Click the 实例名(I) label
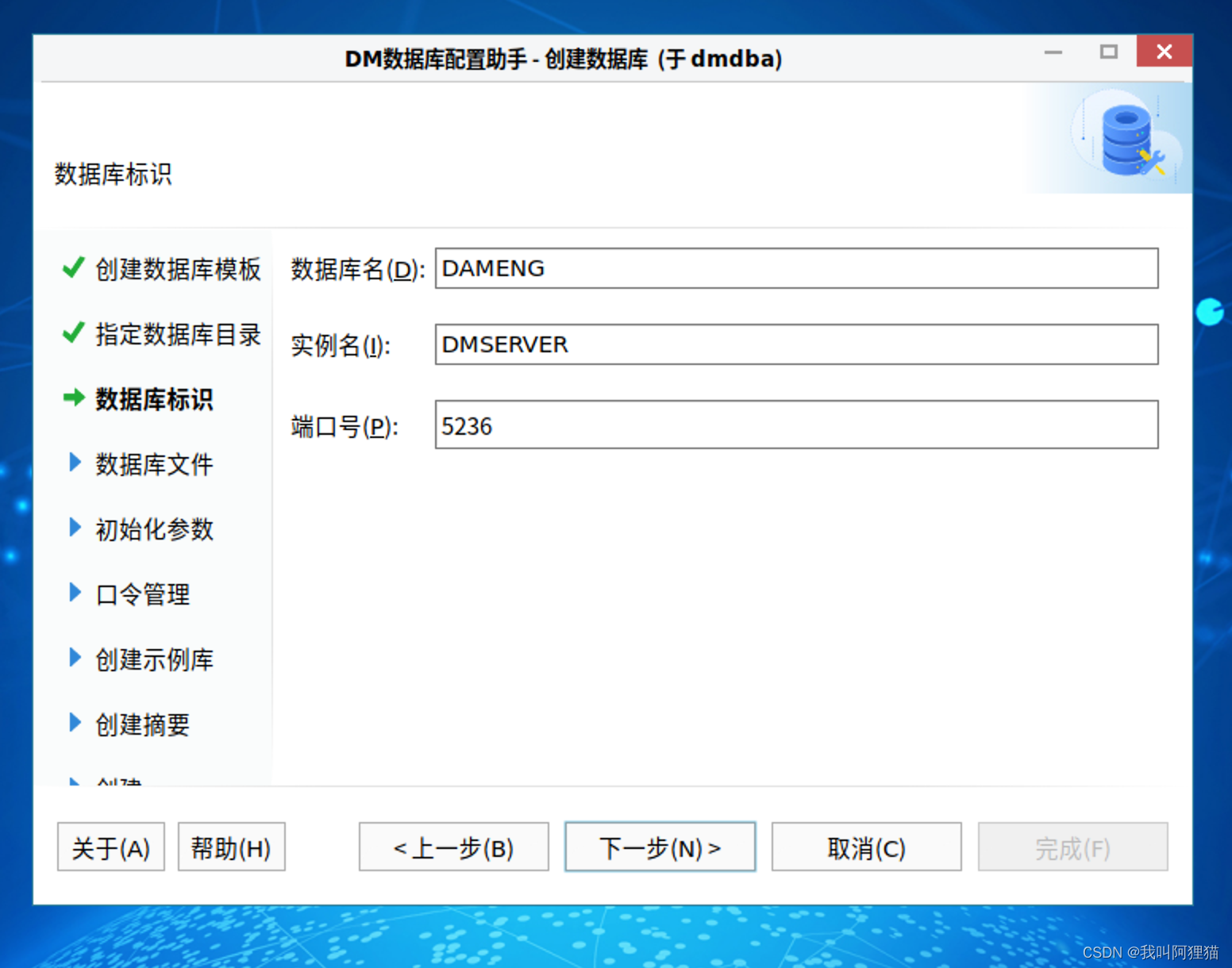The width and height of the screenshot is (1232, 968). tap(341, 346)
